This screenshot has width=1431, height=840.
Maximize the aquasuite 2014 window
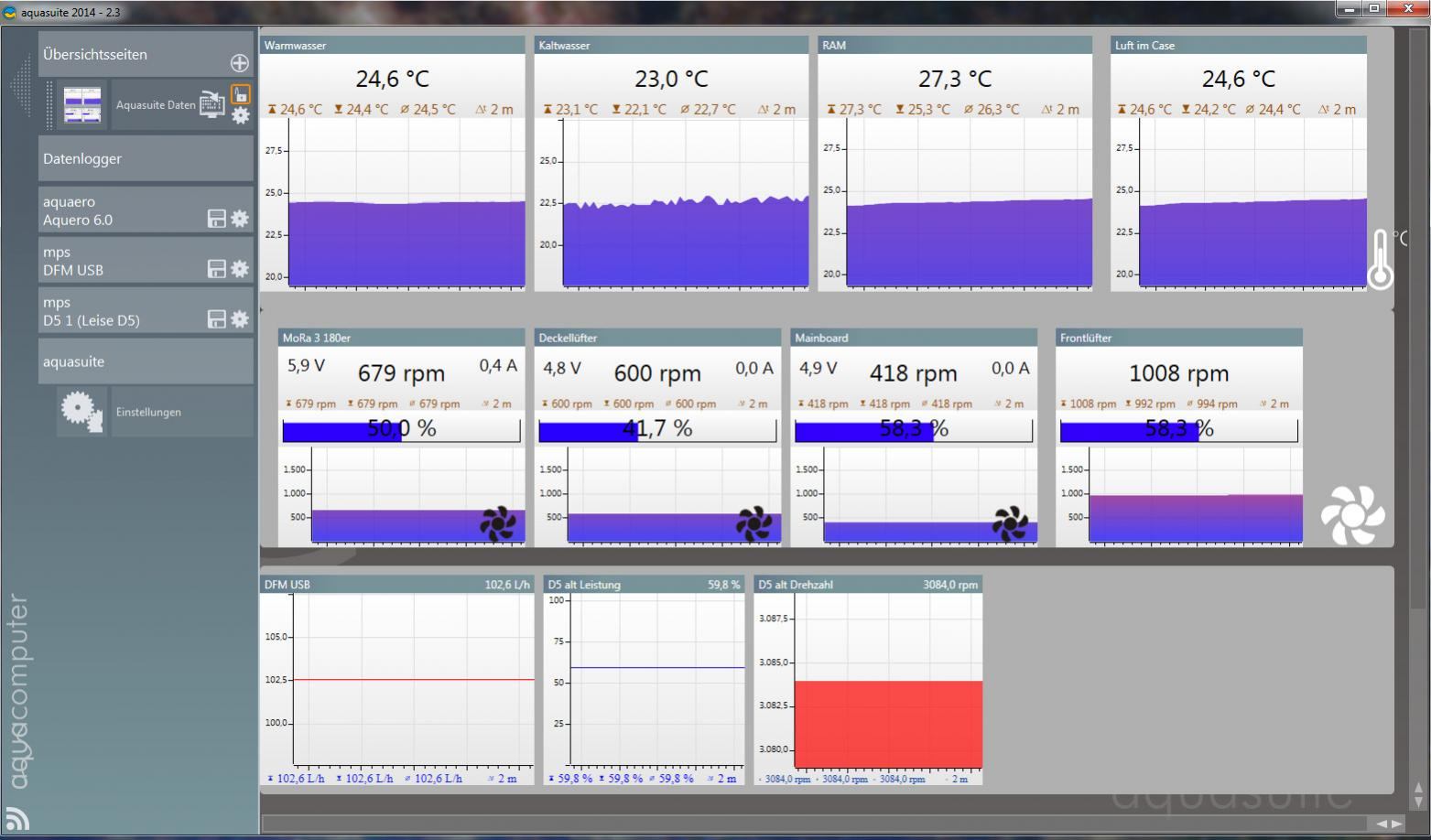(1374, 9)
